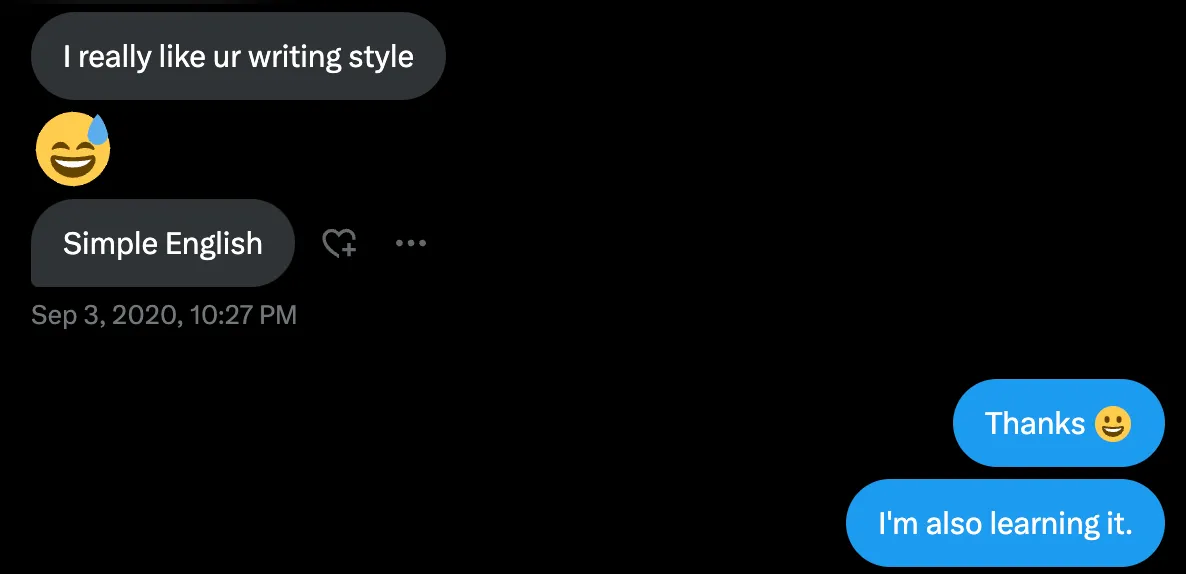Click the blue "Thanks" reply bubble

(x=1058, y=423)
